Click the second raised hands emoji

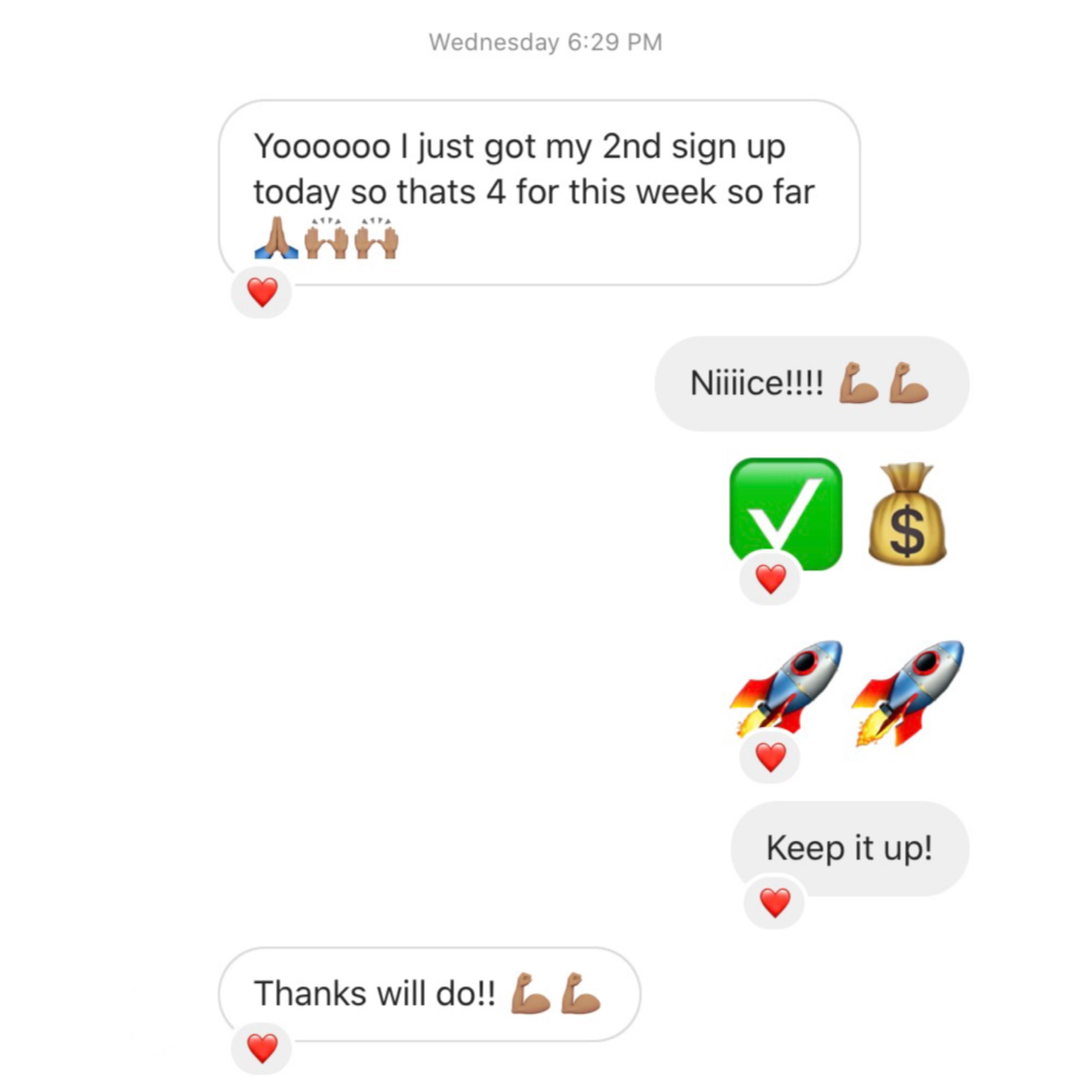[376, 238]
